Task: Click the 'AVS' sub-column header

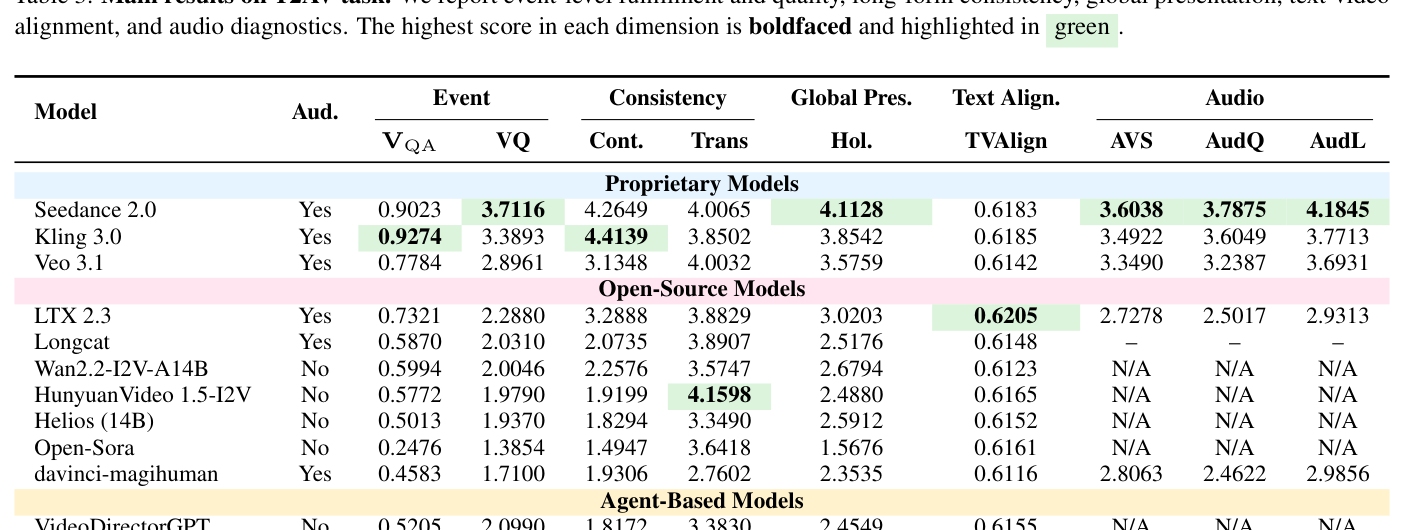Action: coord(1131,141)
